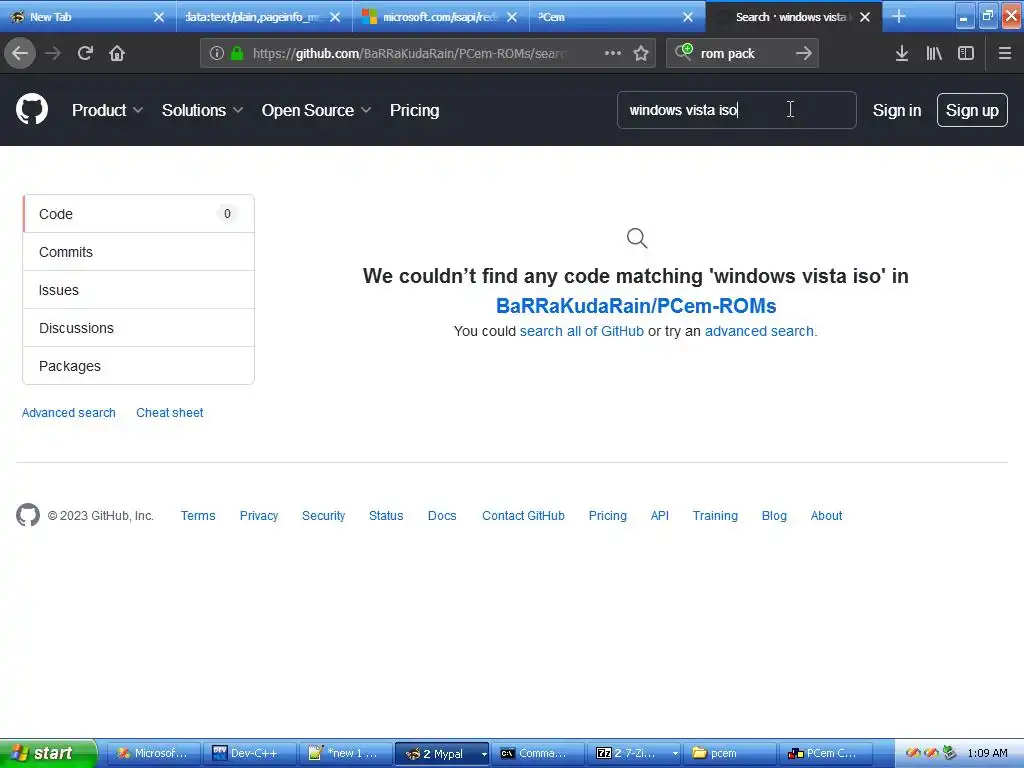Open Contact GitHub footer link

pos(523,516)
